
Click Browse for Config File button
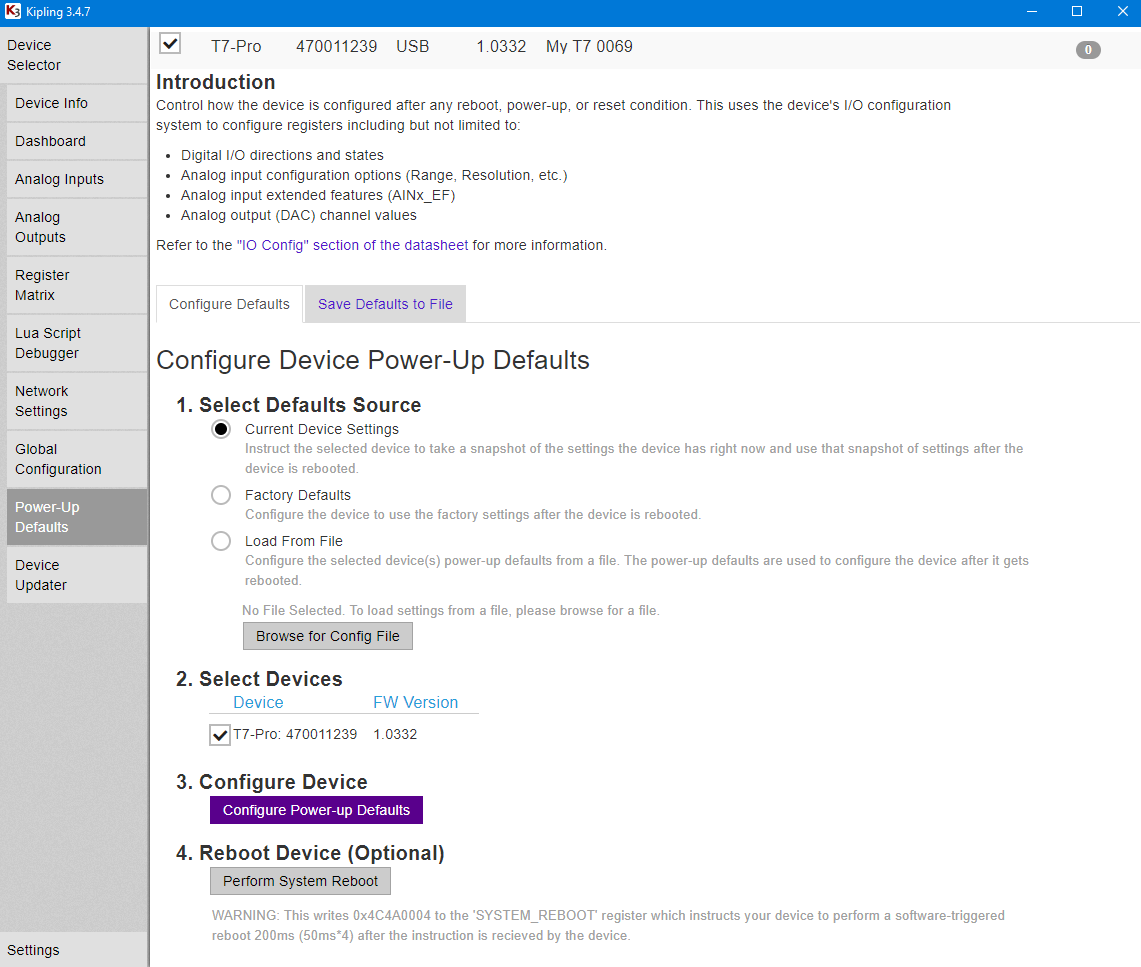pos(327,636)
